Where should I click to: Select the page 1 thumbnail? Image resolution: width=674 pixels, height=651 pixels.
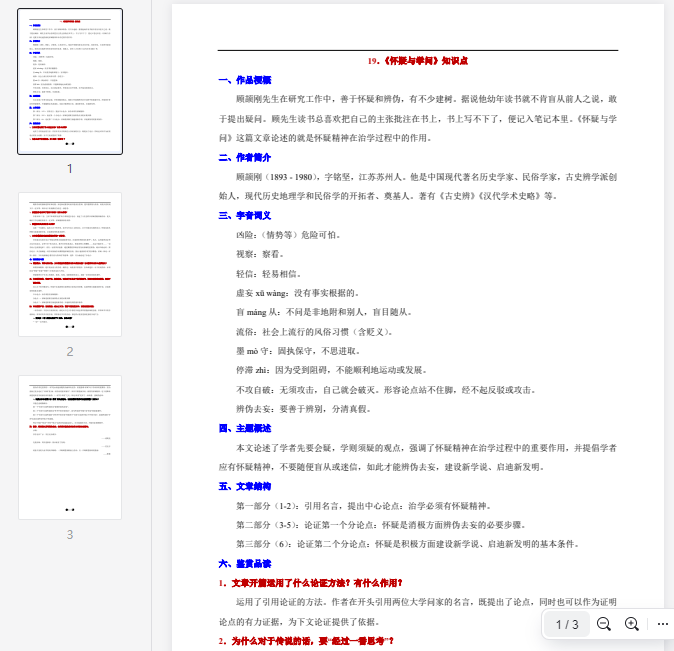pos(70,82)
